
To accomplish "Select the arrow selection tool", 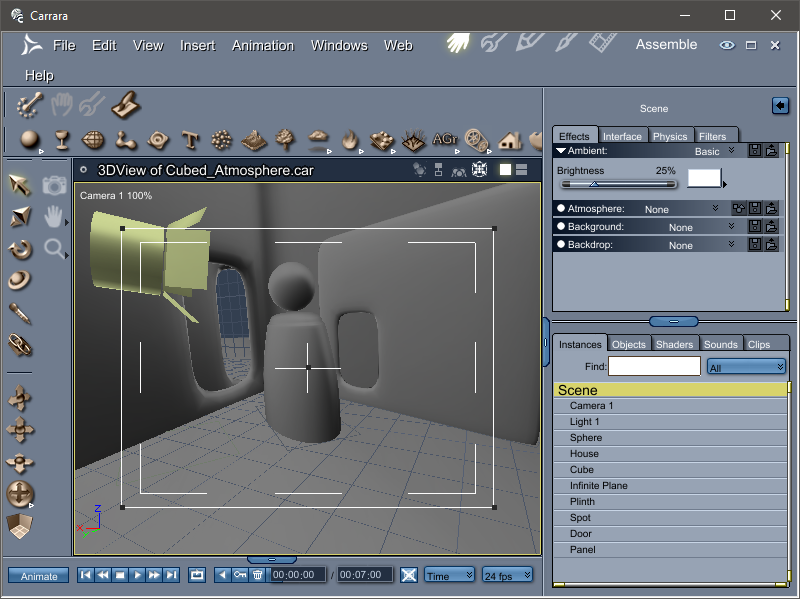I will tap(20, 184).
